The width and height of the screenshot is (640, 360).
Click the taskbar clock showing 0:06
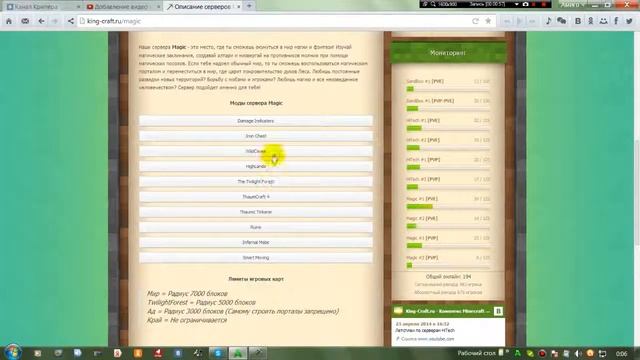pos(622,353)
